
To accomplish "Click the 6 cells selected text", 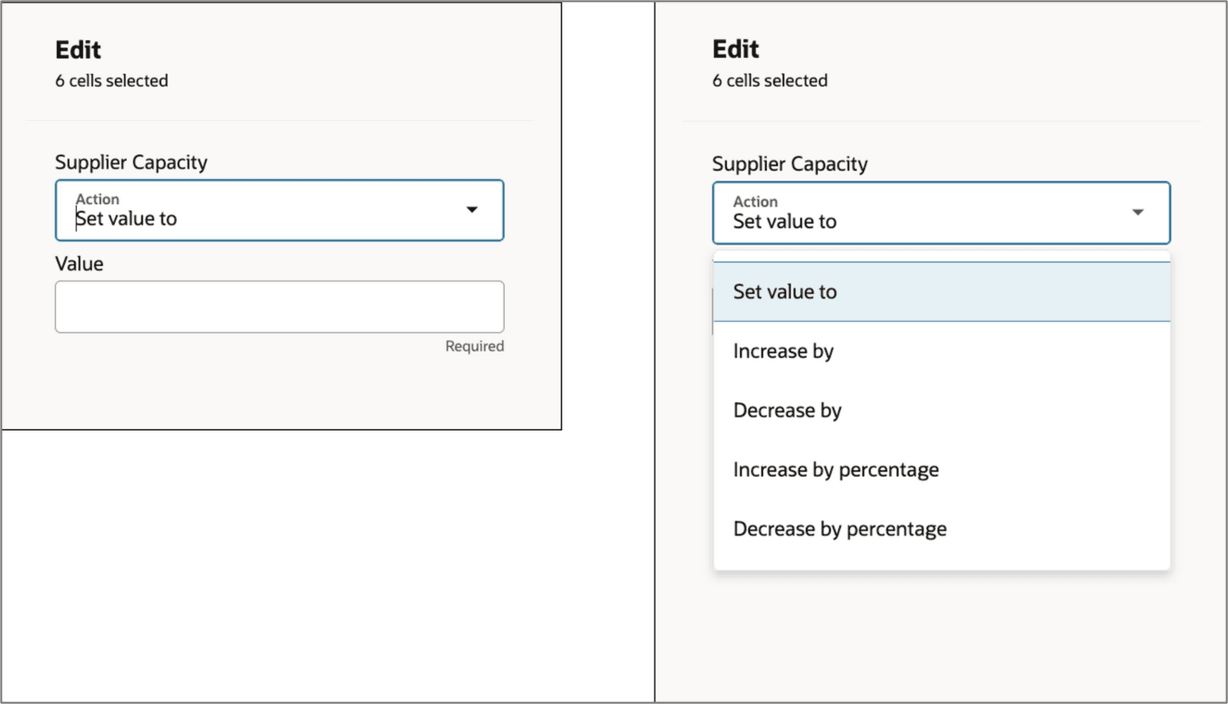I will pos(110,81).
